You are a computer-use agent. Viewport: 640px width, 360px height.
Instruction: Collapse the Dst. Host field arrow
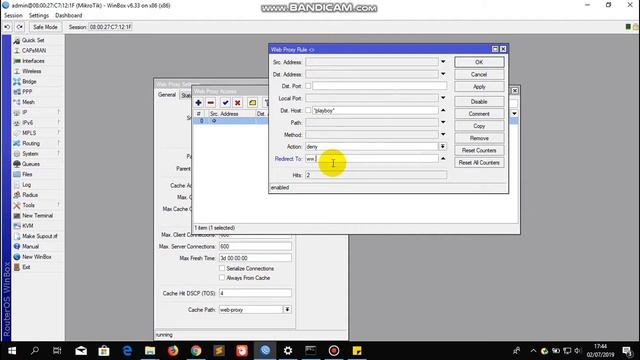coord(443,111)
